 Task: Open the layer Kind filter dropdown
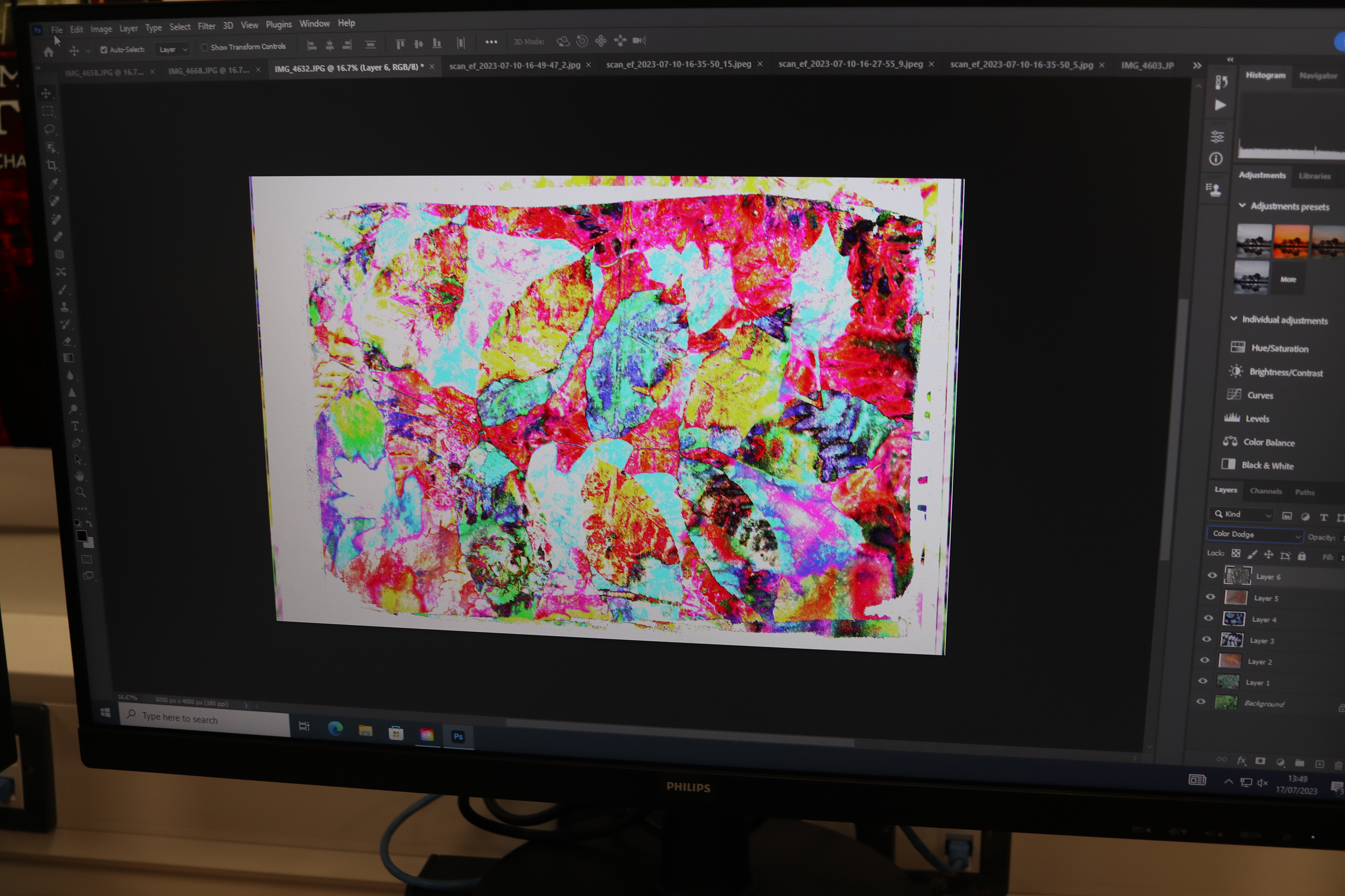tap(1241, 514)
